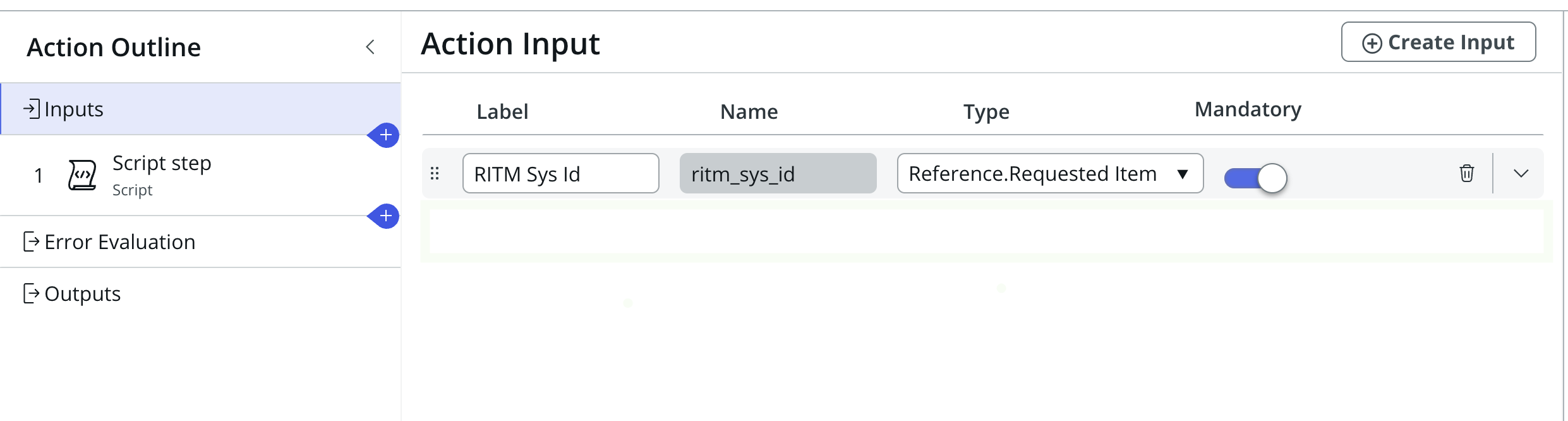Add a step using plus below Inputs
The image size is (1568, 421).
(385, 135)
